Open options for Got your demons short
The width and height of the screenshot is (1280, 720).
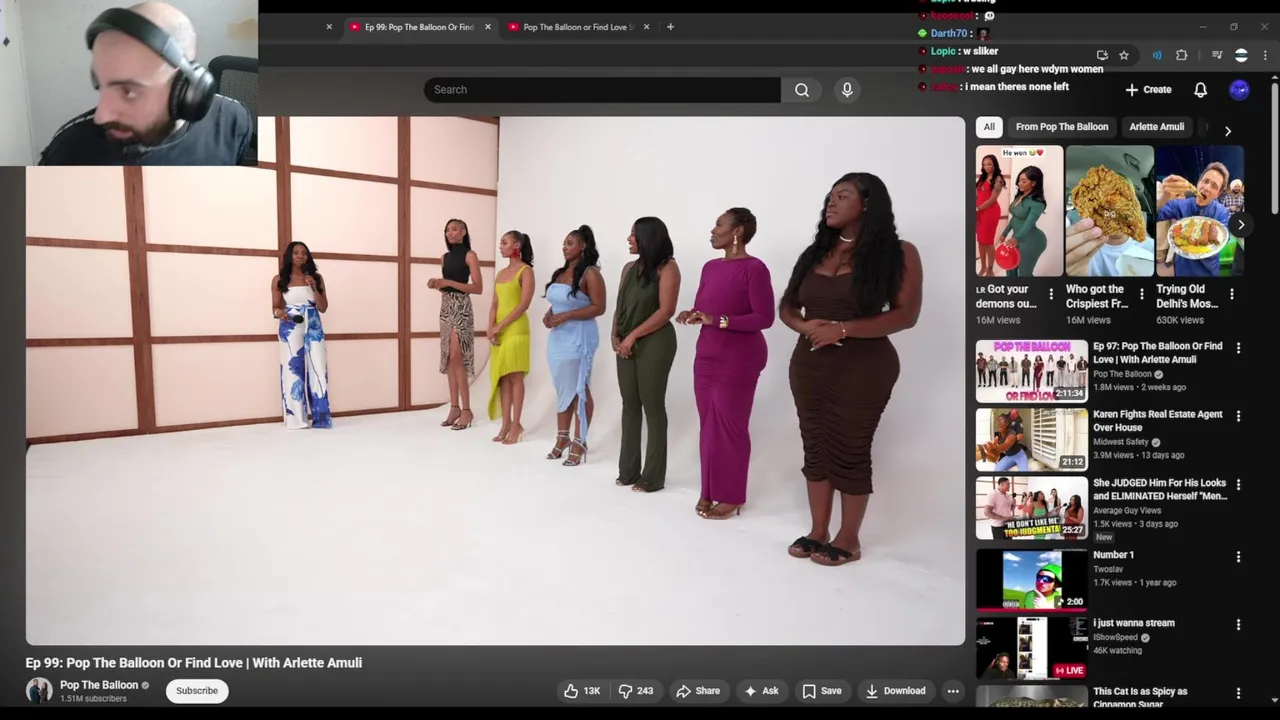point(1050,294)
